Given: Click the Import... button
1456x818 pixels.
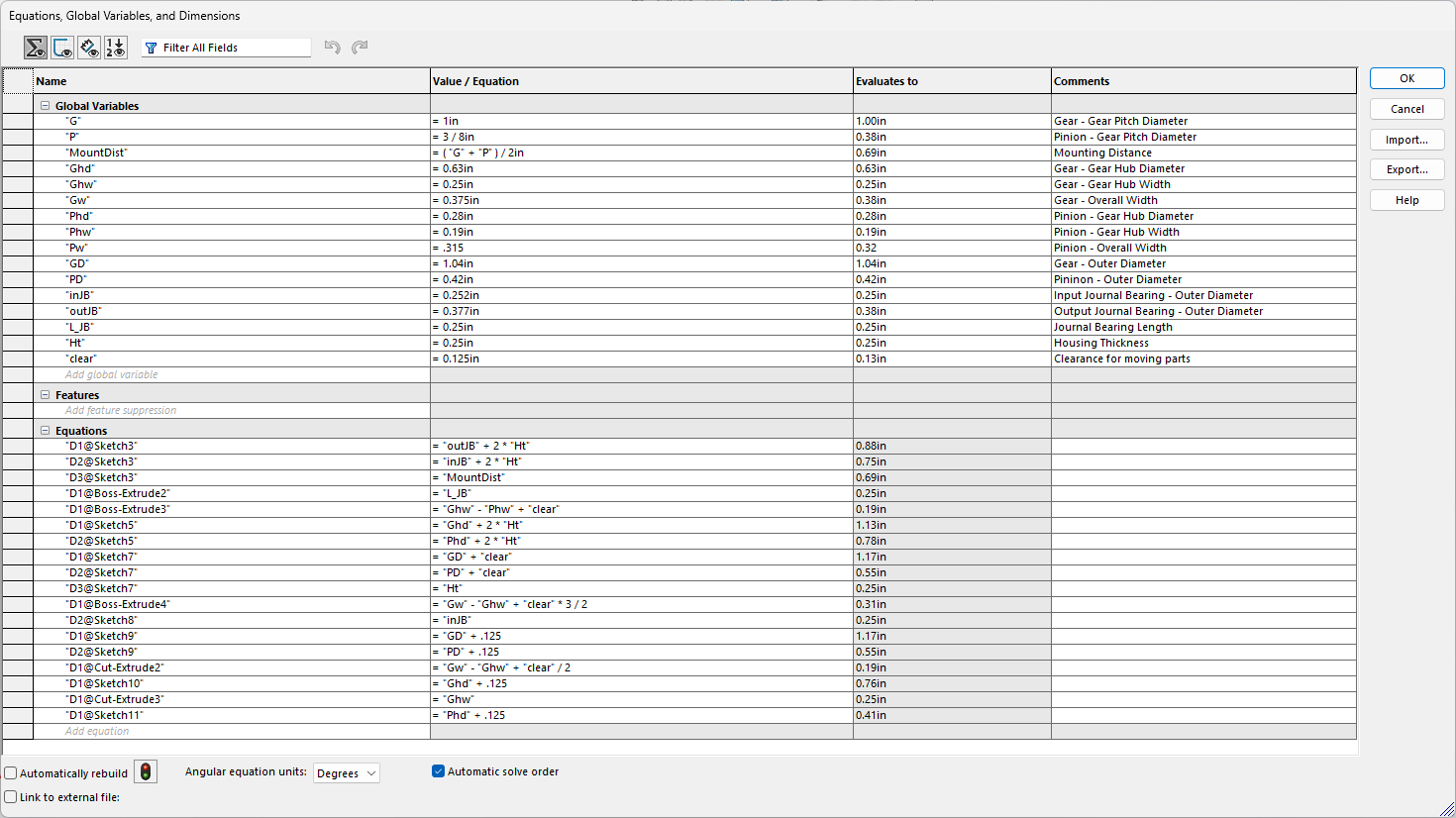Looking at the screenshot, I should (x=1406, y=140).
